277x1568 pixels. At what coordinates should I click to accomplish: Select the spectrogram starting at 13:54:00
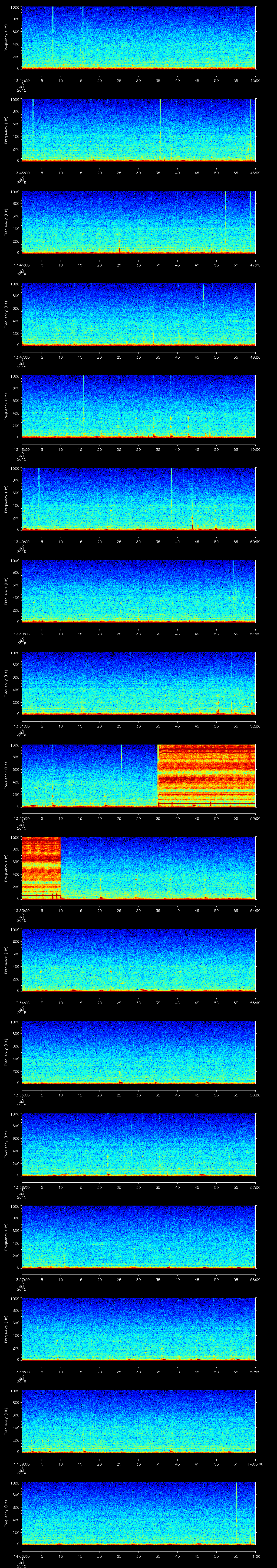(138, 960)
